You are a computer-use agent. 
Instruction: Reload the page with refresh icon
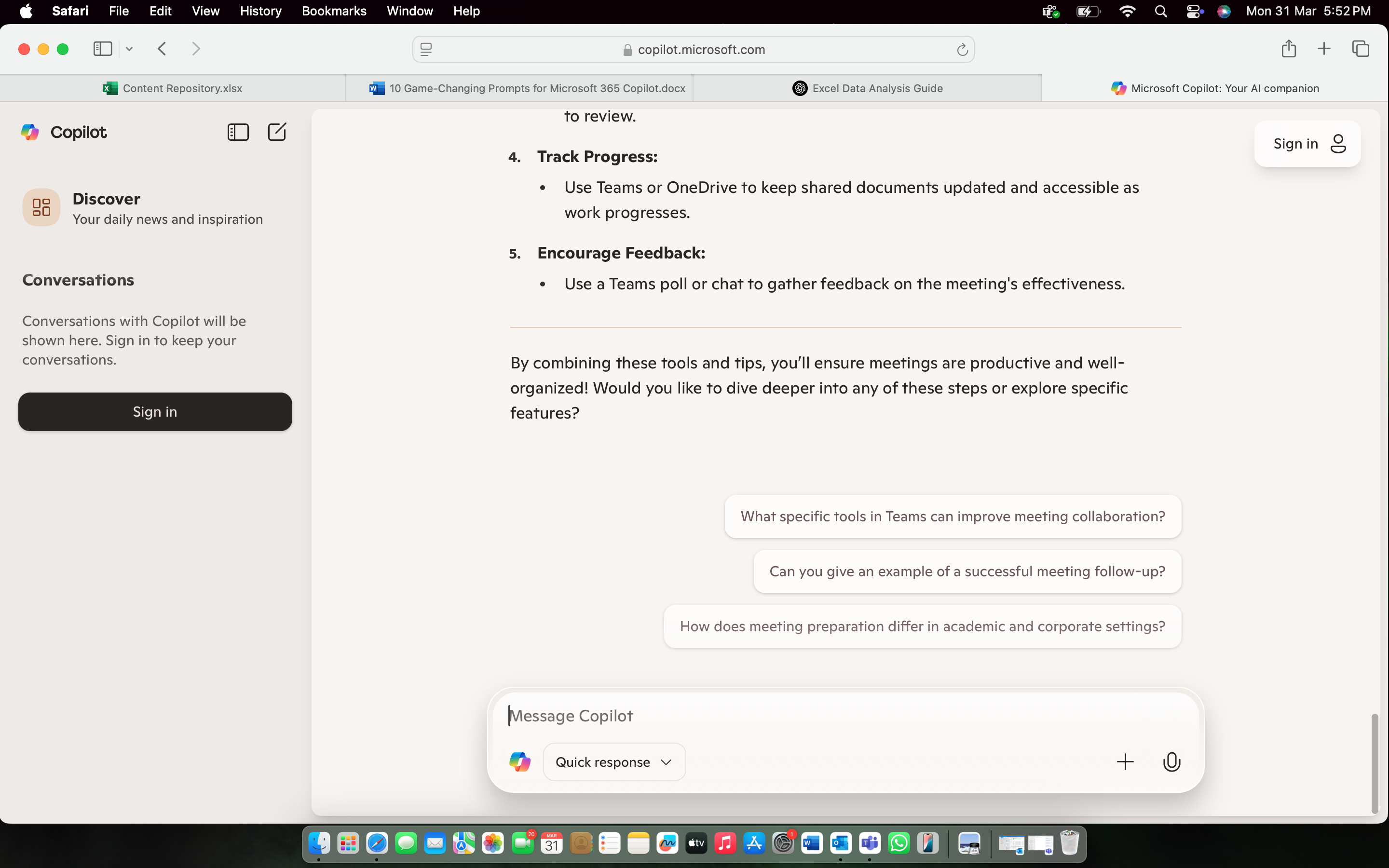pos(962,50)
